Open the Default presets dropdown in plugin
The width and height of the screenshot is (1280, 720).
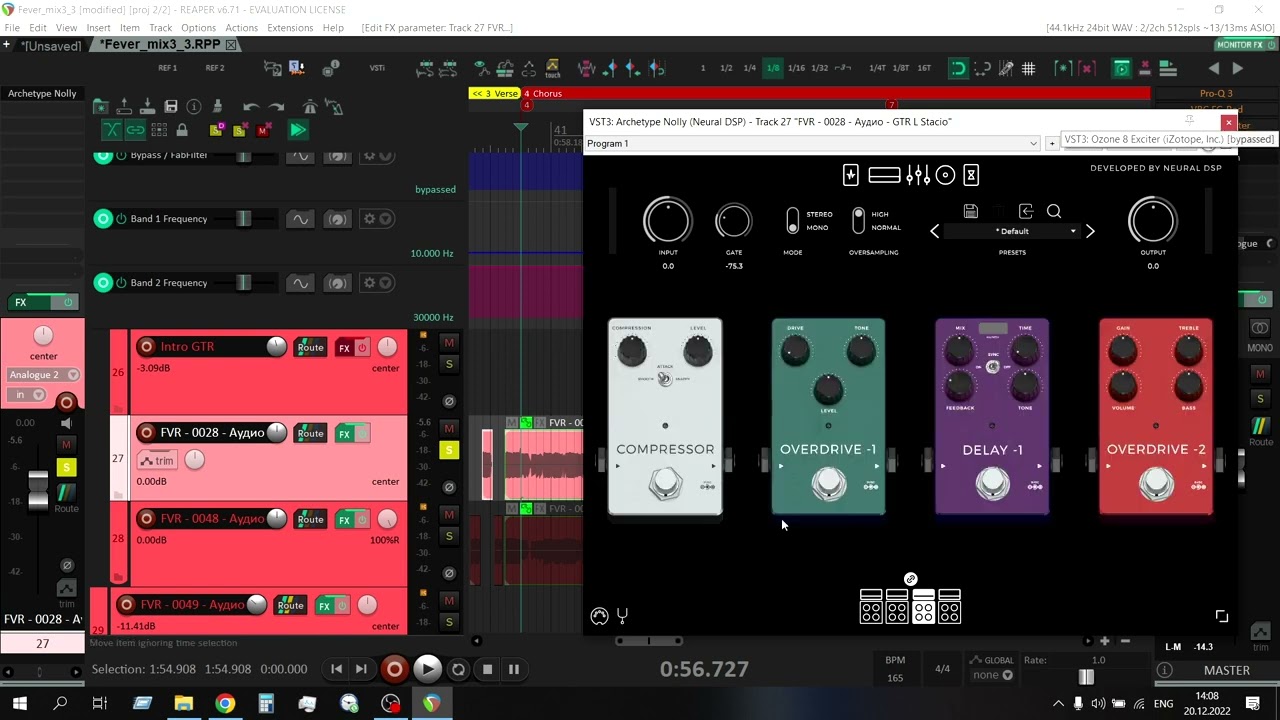1012,231
